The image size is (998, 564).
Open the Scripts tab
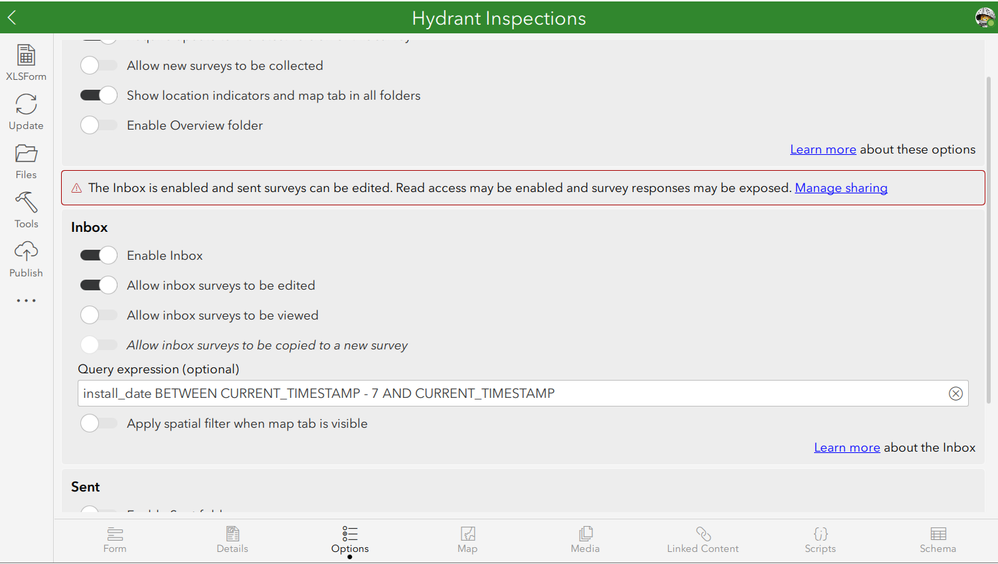point(820,539)
